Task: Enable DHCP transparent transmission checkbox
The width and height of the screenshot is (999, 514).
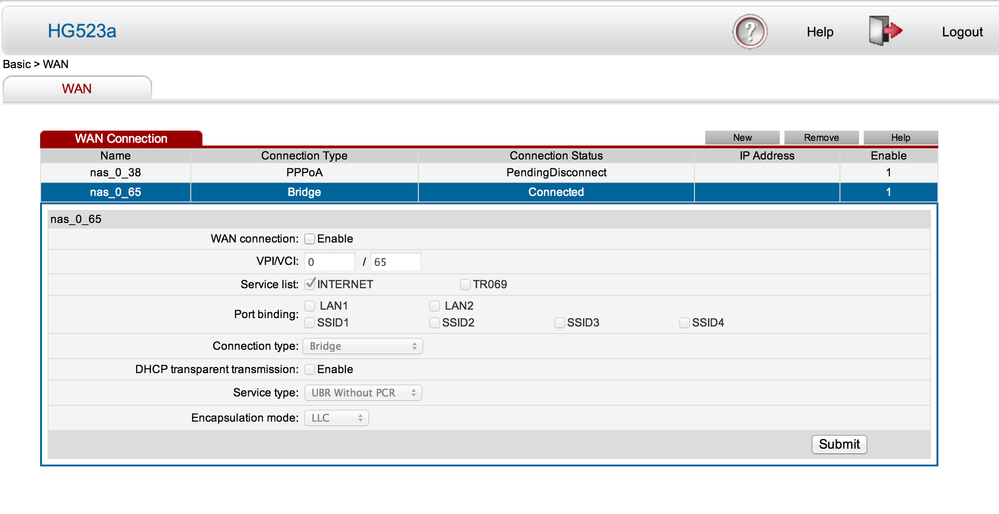Action: click(x=310, y=370)
